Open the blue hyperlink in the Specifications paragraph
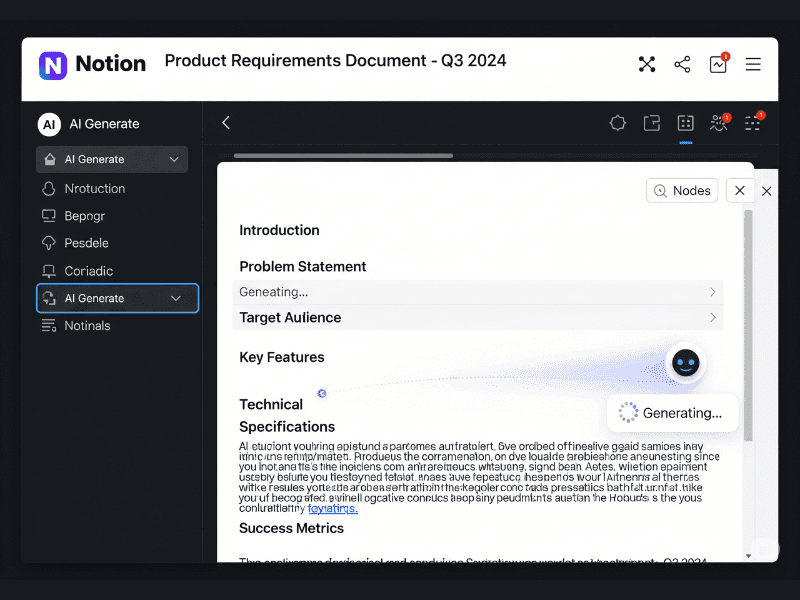800x600 pixels. 333,508
